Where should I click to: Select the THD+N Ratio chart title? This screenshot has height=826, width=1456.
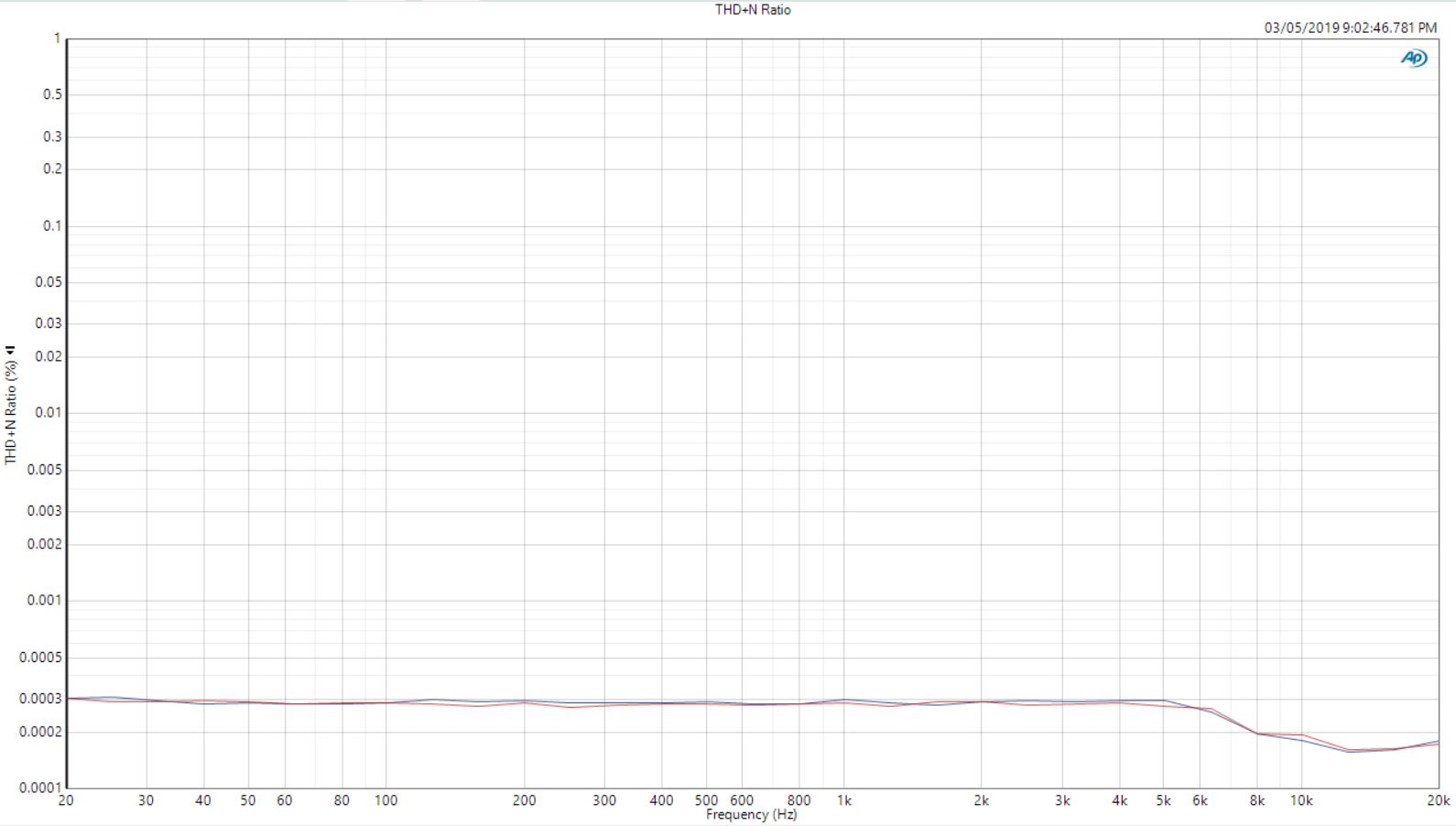pyautogui.click(x=752, y=10)
